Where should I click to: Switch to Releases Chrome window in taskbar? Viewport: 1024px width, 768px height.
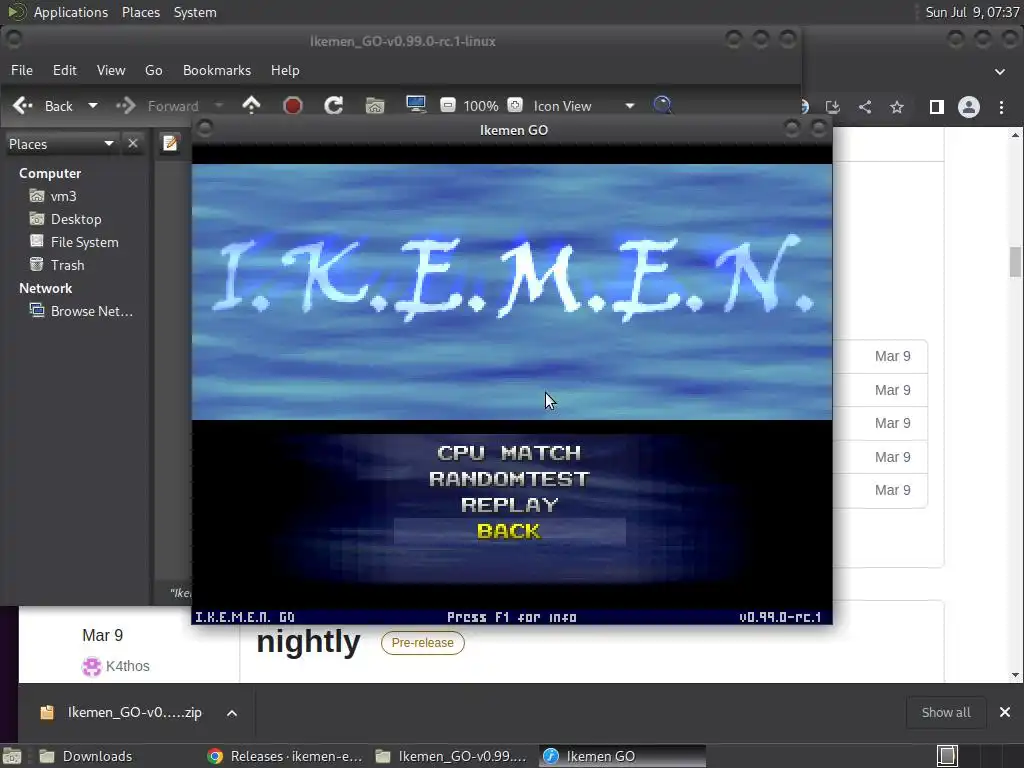[x=284, y=756]
